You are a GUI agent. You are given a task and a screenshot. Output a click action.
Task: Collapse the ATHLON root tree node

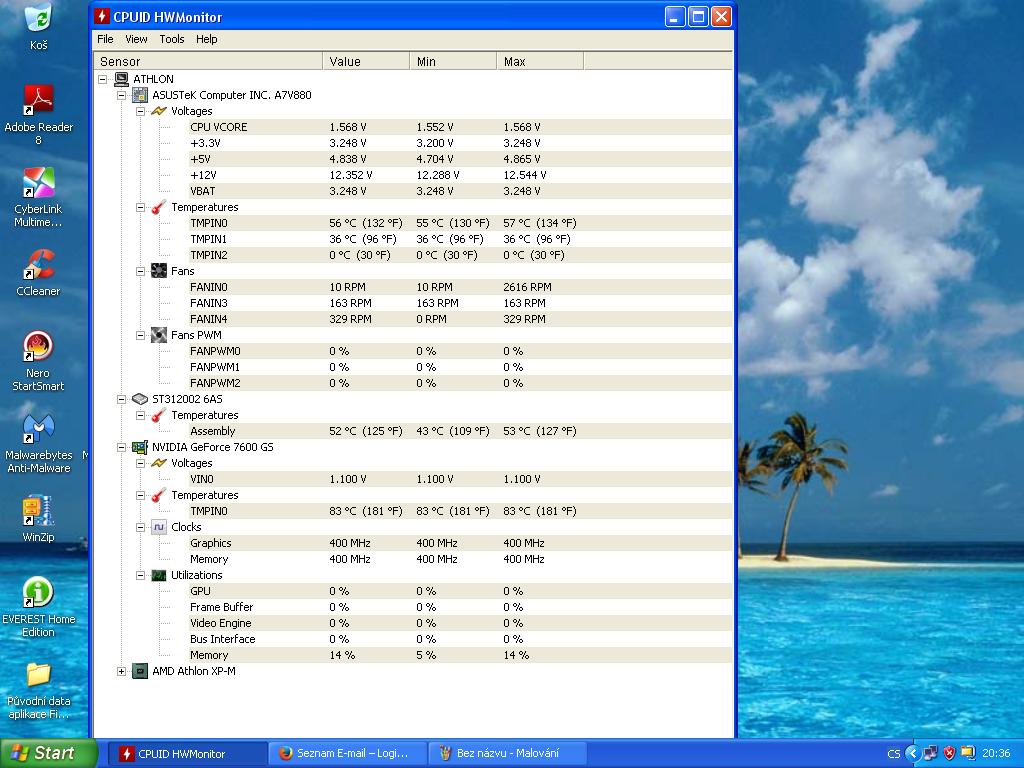[x=103, y=79]
